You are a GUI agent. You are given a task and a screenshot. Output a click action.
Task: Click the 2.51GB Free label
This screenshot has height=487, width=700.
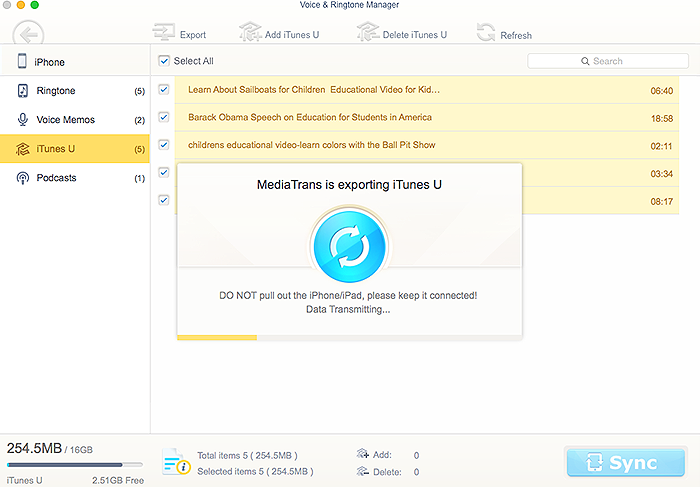tap(118, 480)
